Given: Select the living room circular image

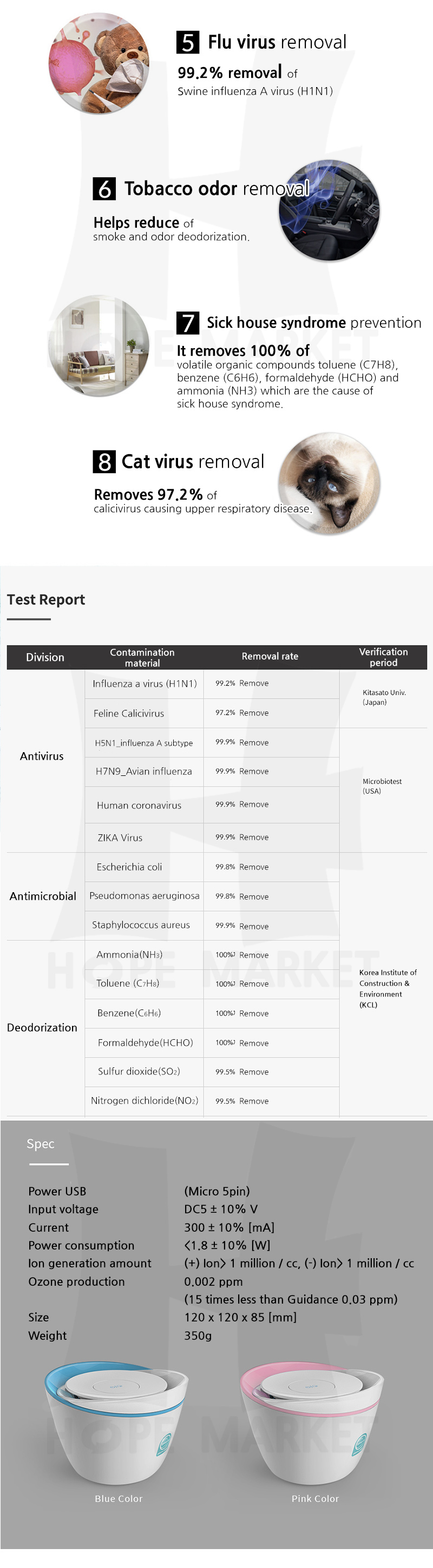Looking at the screenshot, I should click(x=99, y=346).
